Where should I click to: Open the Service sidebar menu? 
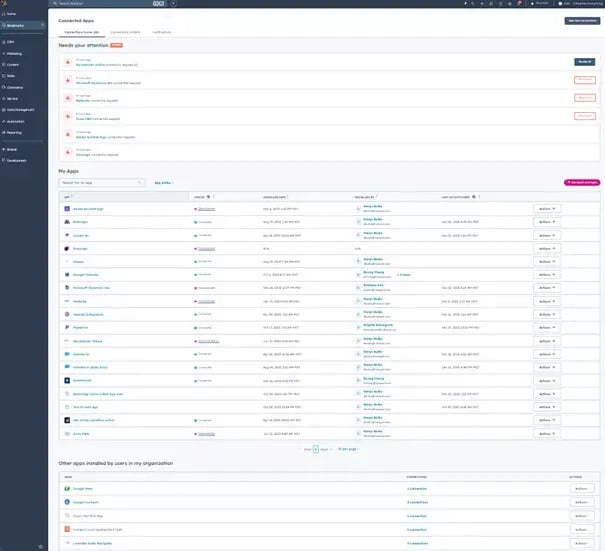coord(12,98)
